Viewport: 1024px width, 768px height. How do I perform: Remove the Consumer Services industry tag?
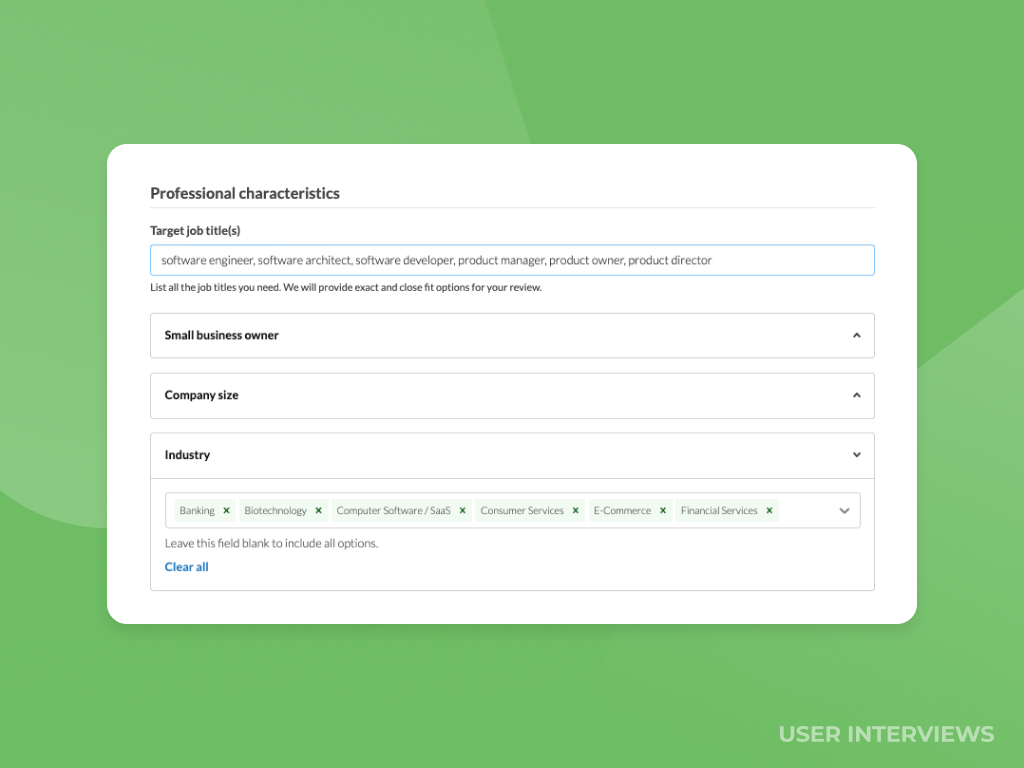576,510
